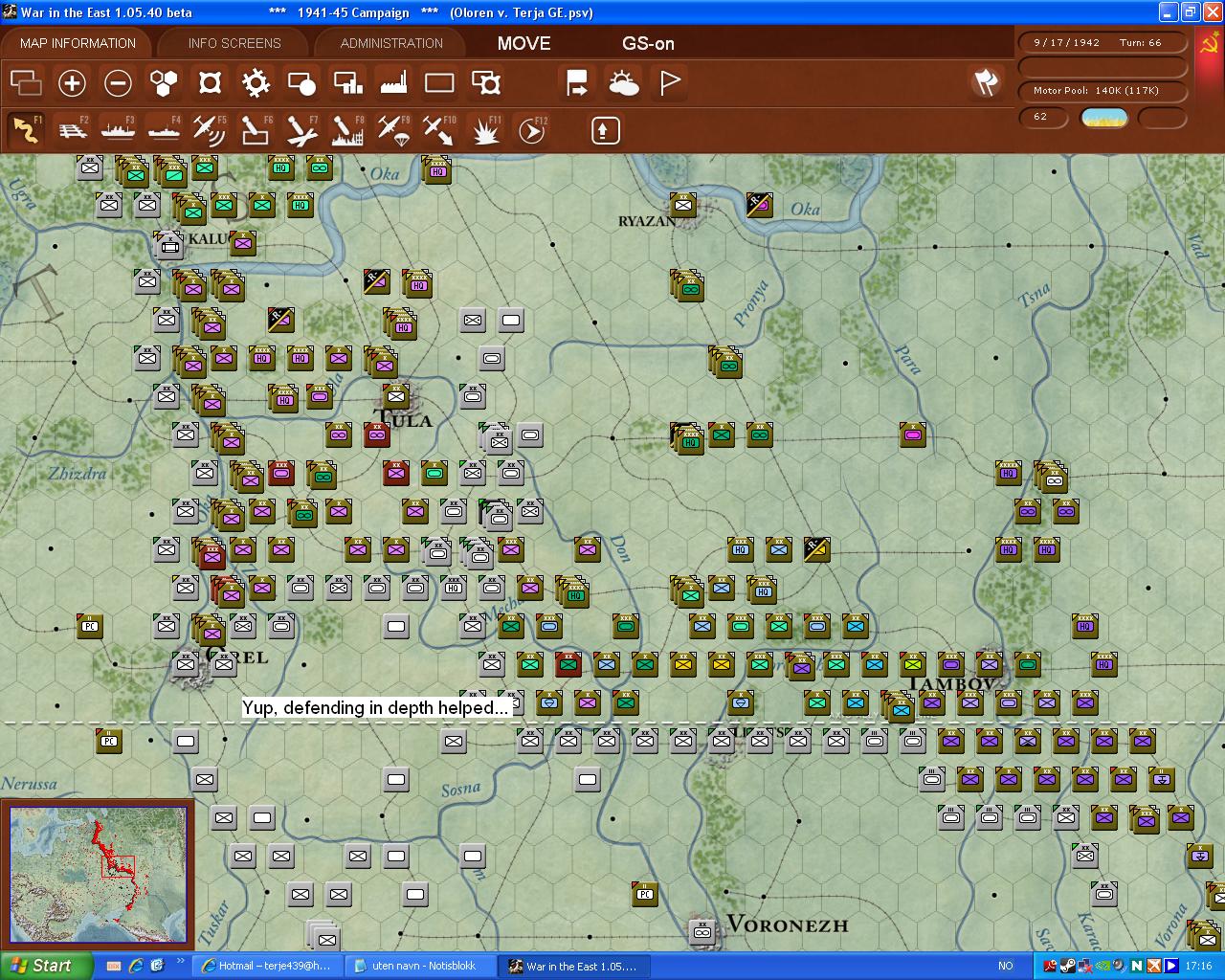Click Internet Explorer quick launch icon

[136, 966]
